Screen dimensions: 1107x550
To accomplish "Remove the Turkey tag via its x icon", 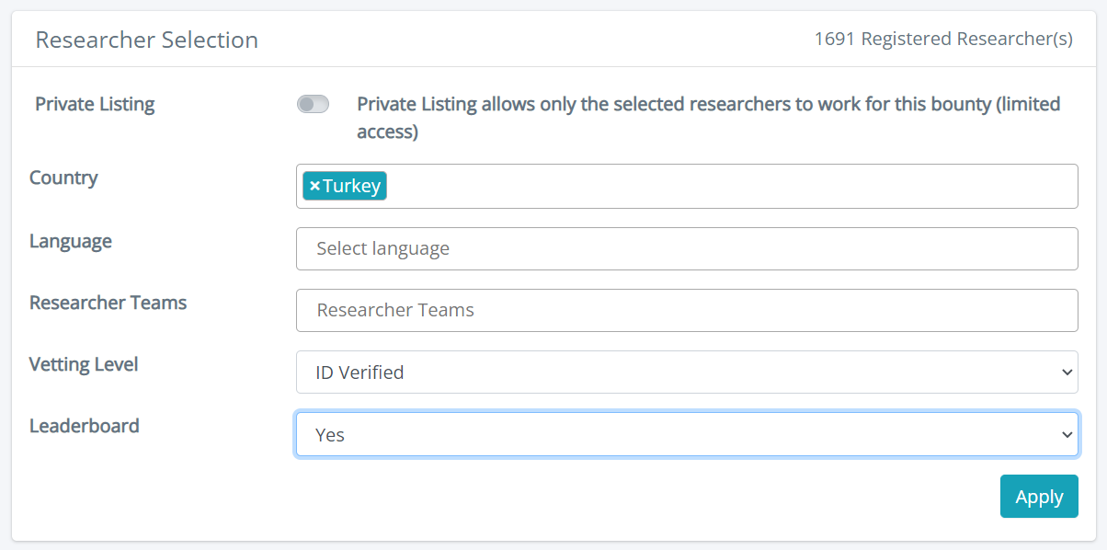I will [x=314, y=186].
